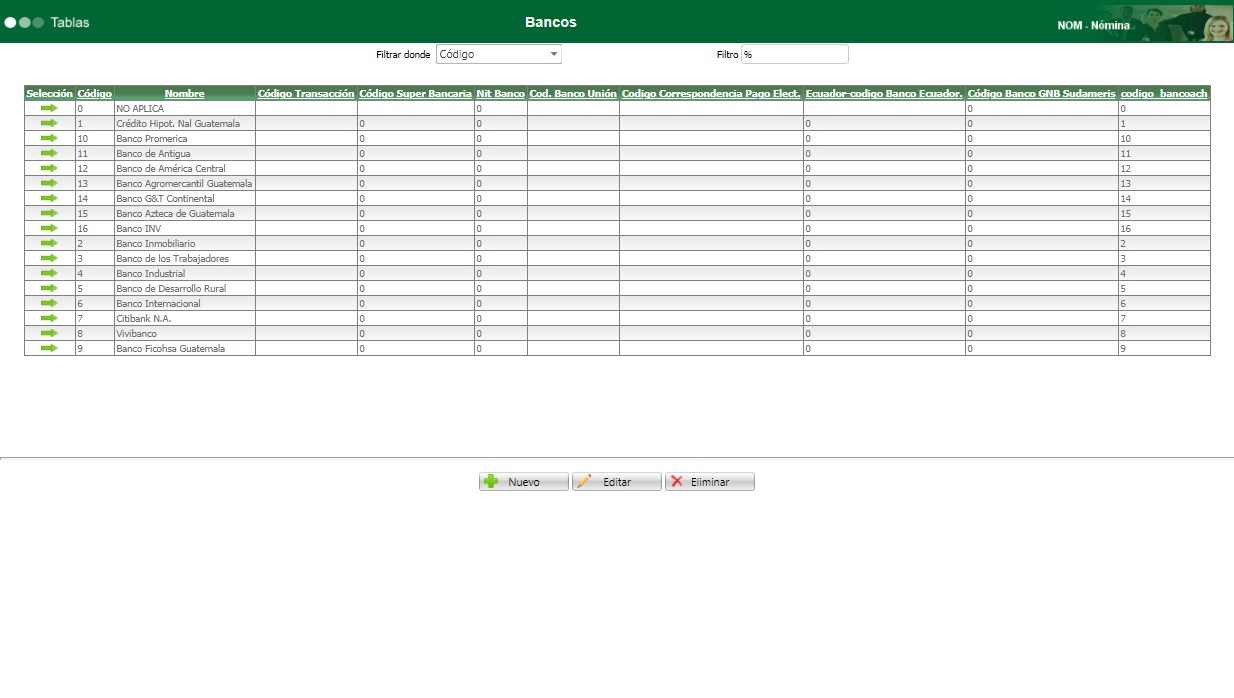Click the Banco G&T Continental name cell
The width and height of the screenshot is (1234, 698).
pos(185,198)
